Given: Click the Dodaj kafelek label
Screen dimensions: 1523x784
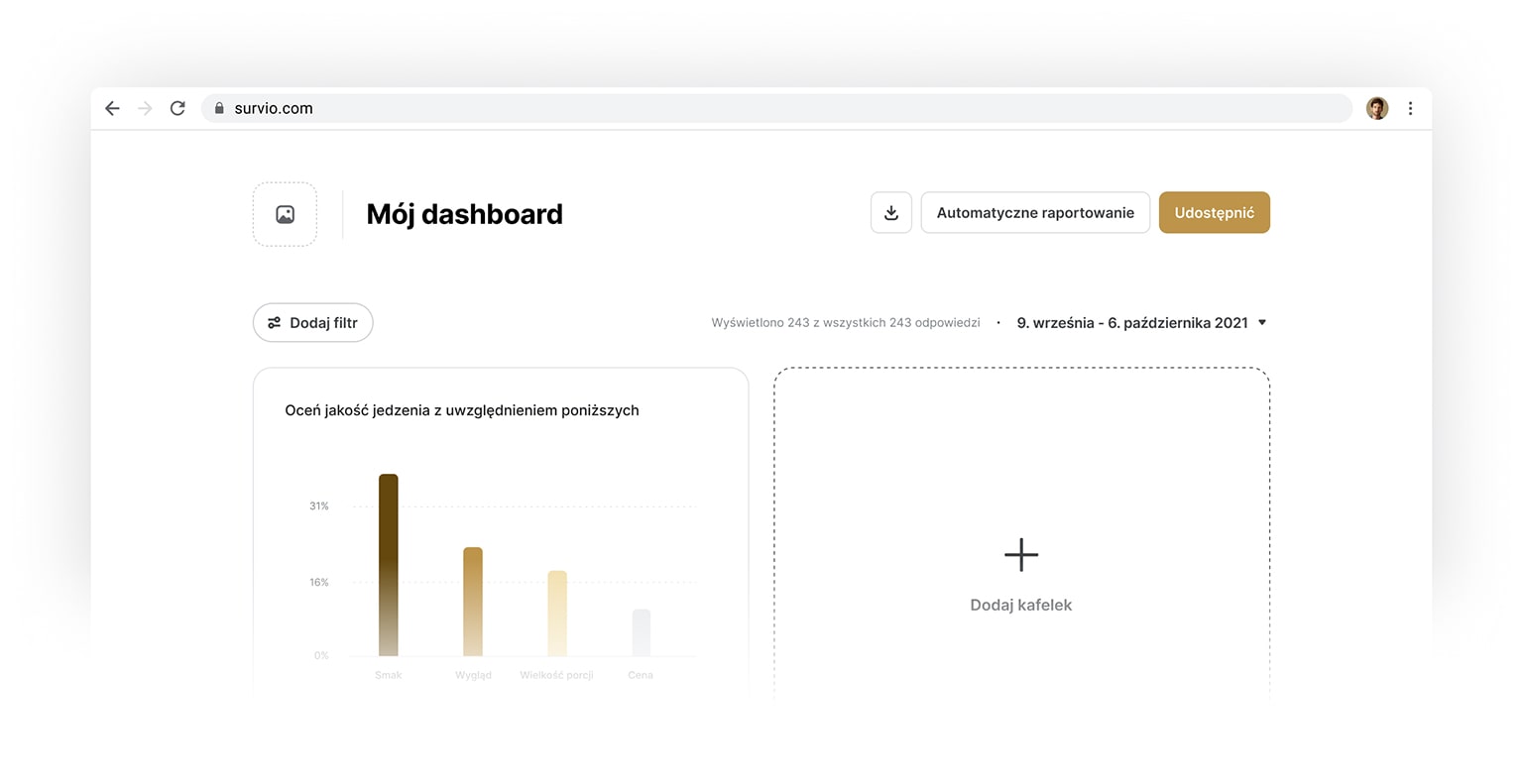Looking at the screenshot, I should click(1020, 605).
